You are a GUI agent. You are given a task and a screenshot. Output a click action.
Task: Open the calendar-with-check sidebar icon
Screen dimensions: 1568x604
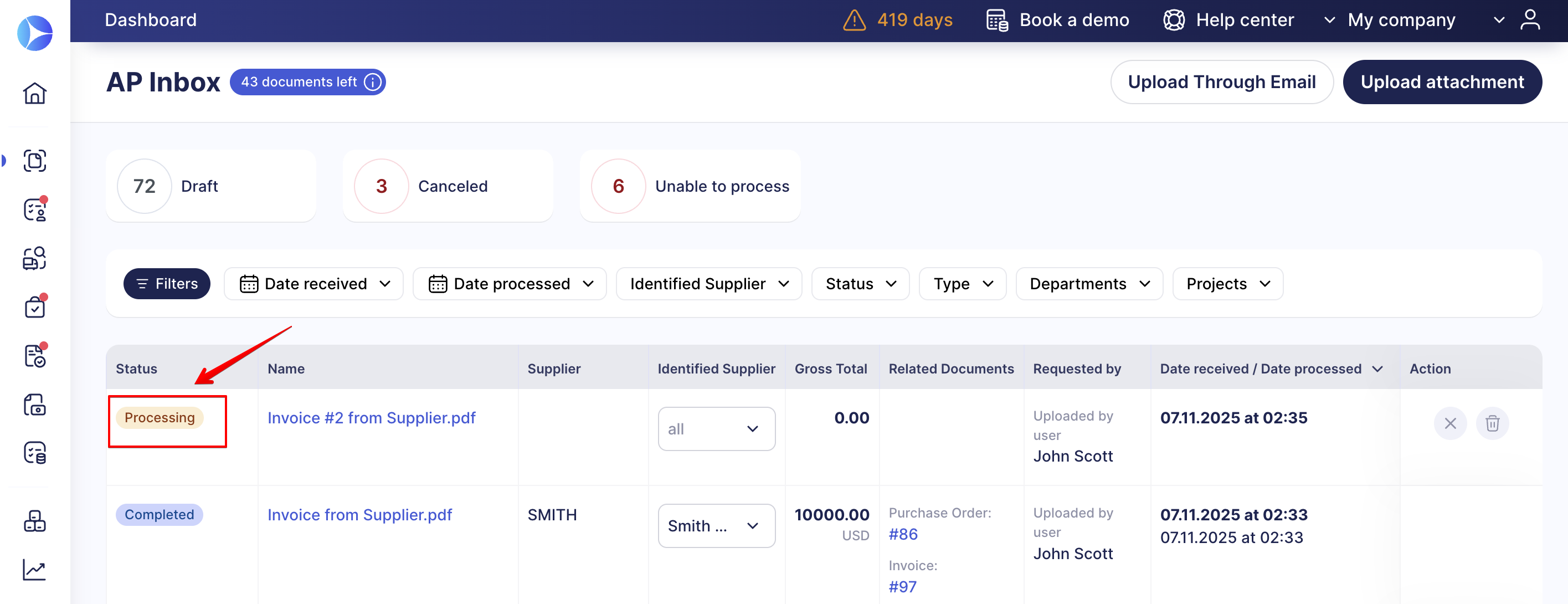35,307
